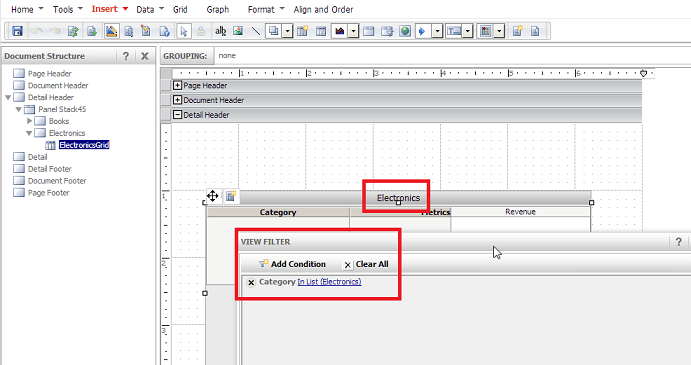Collapse Detail Header node in tree
691x365 pixels.
[8, 97]
